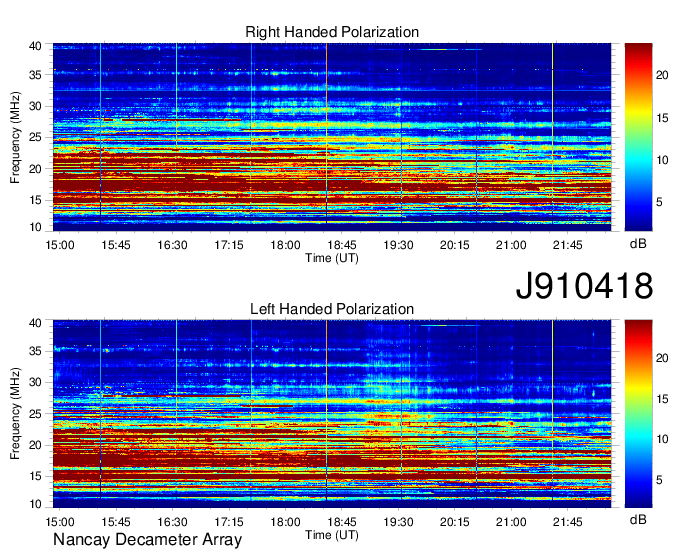Click the 21:45 time tick of upper plot
This screenshot has width=680, height=552.
[567, 245]
